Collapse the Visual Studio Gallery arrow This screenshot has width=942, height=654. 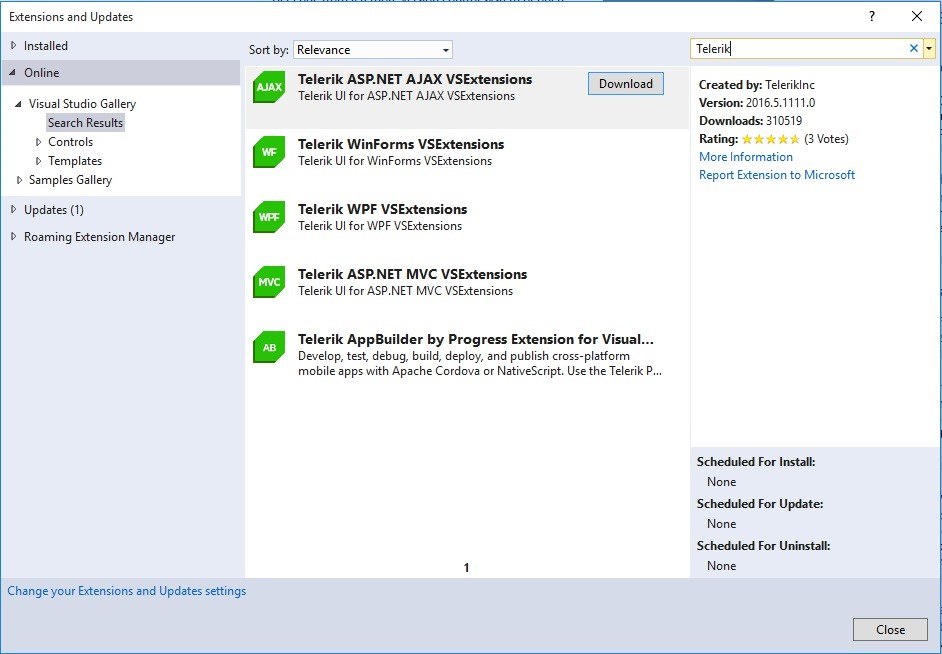pos(19,103)
